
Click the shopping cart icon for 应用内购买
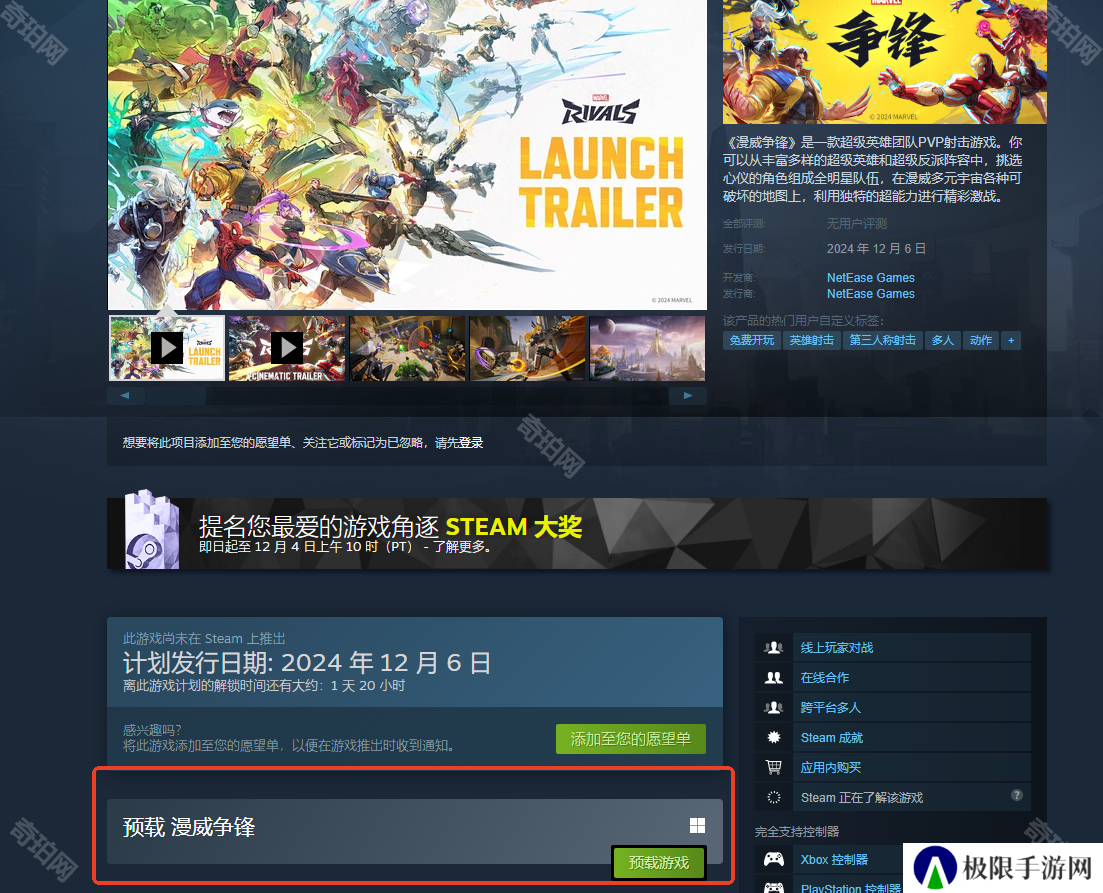tap(774, 768)
